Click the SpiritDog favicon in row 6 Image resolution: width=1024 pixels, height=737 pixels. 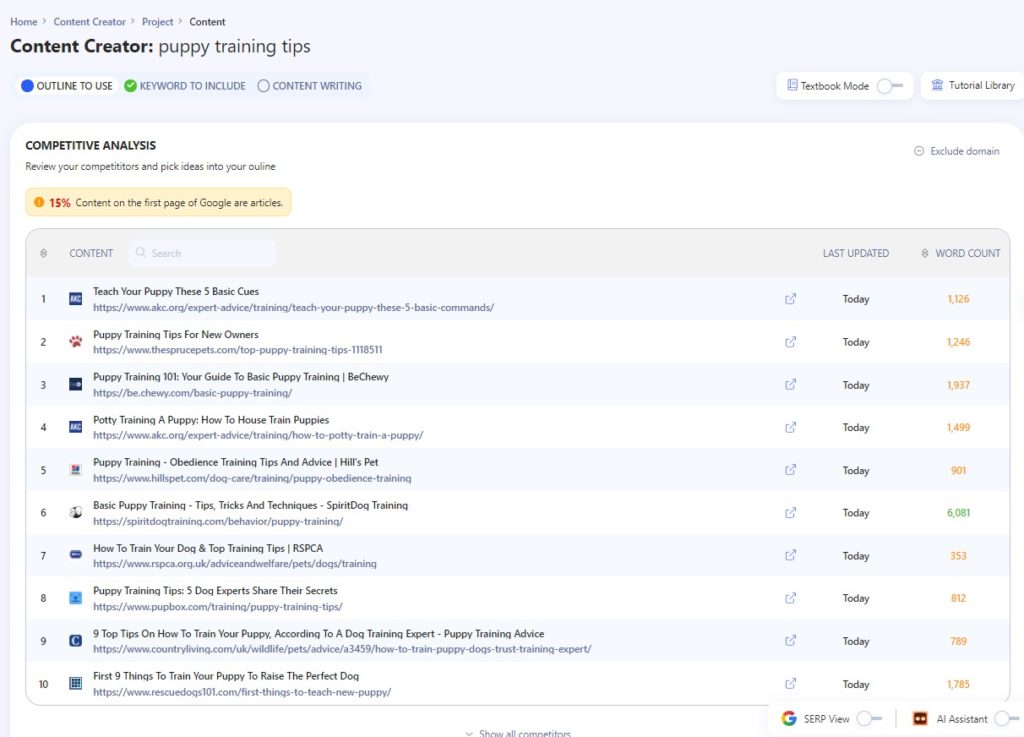click(x=76, y=512)
